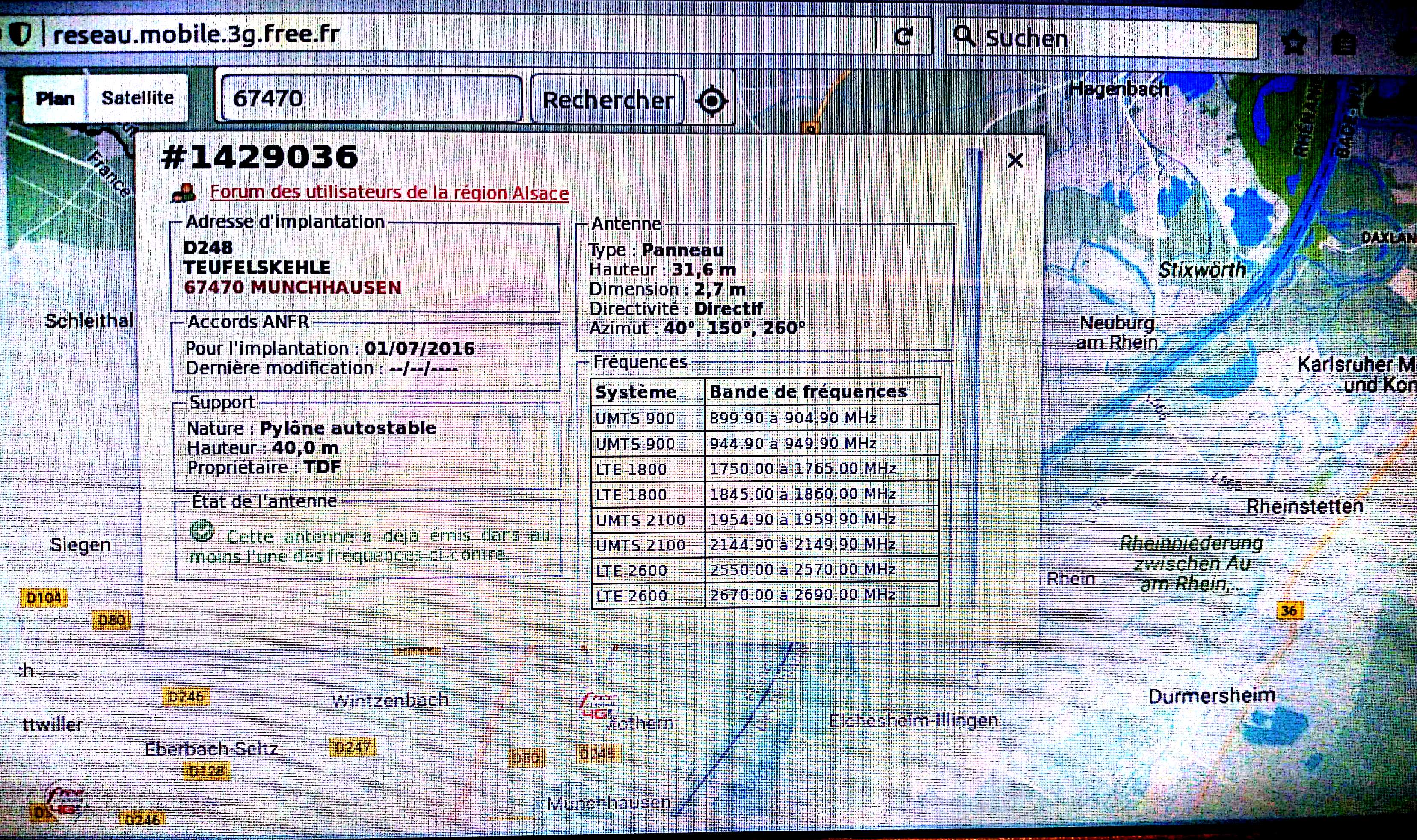
Task: Click the Azimut 40°, 150°, 260° line
Action: (697, 328)
